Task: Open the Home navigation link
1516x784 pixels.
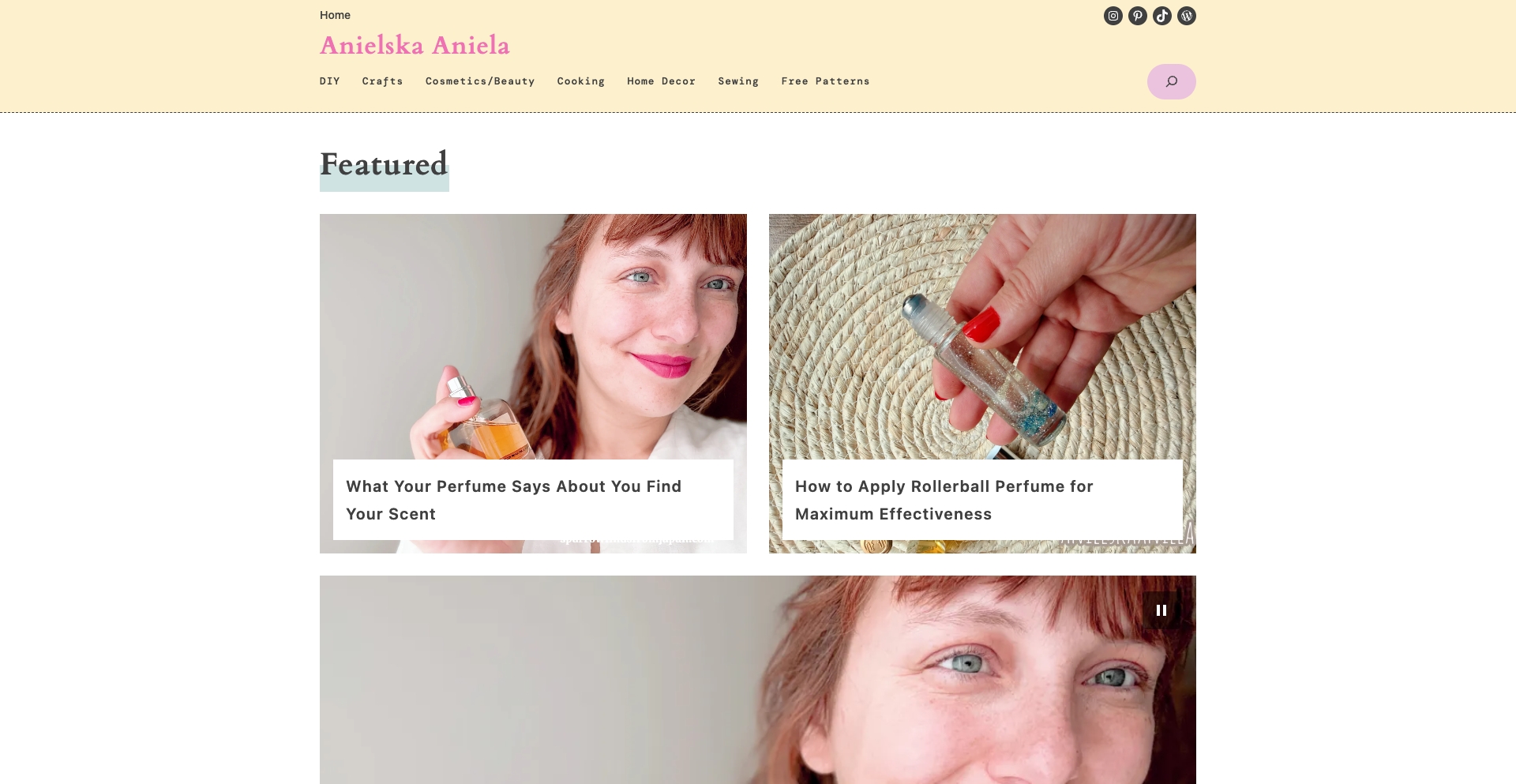Action: [335, 14]
